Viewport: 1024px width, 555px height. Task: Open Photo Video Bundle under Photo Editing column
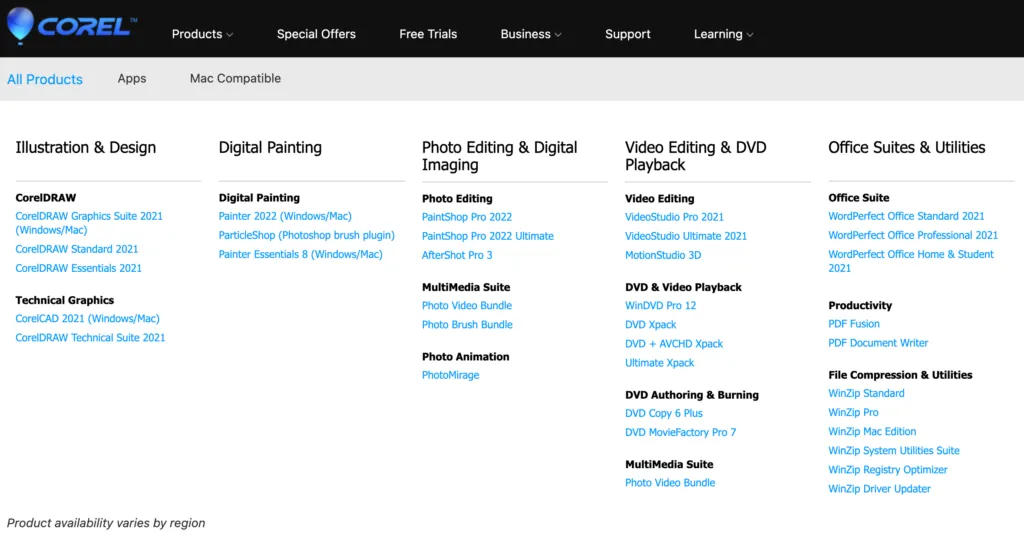(467, 306)
